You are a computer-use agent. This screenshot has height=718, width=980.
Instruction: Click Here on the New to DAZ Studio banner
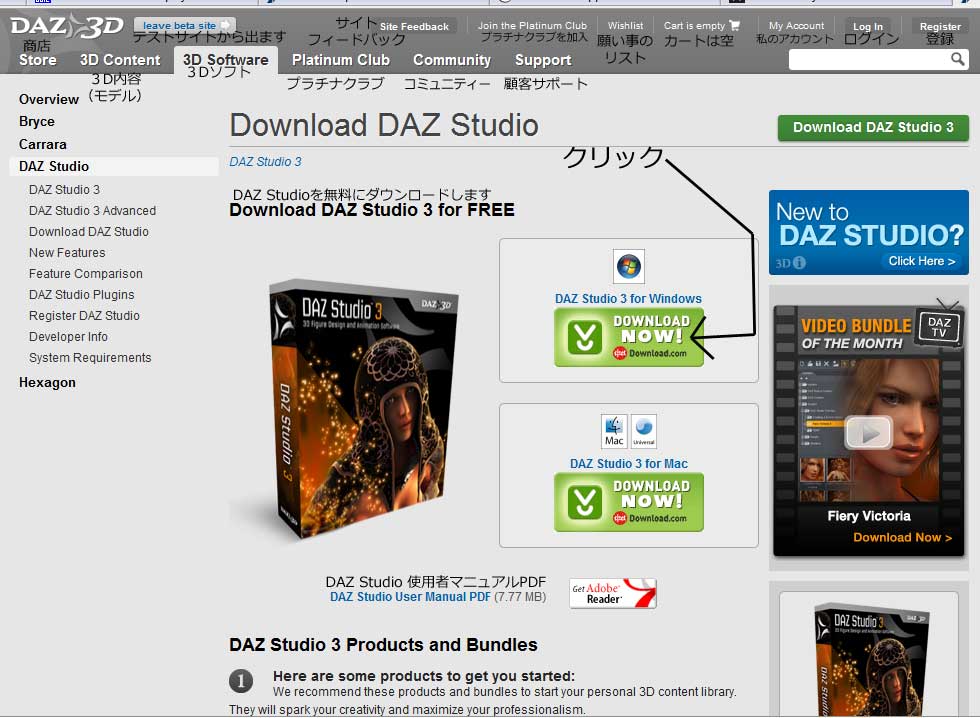coord(922,261)
